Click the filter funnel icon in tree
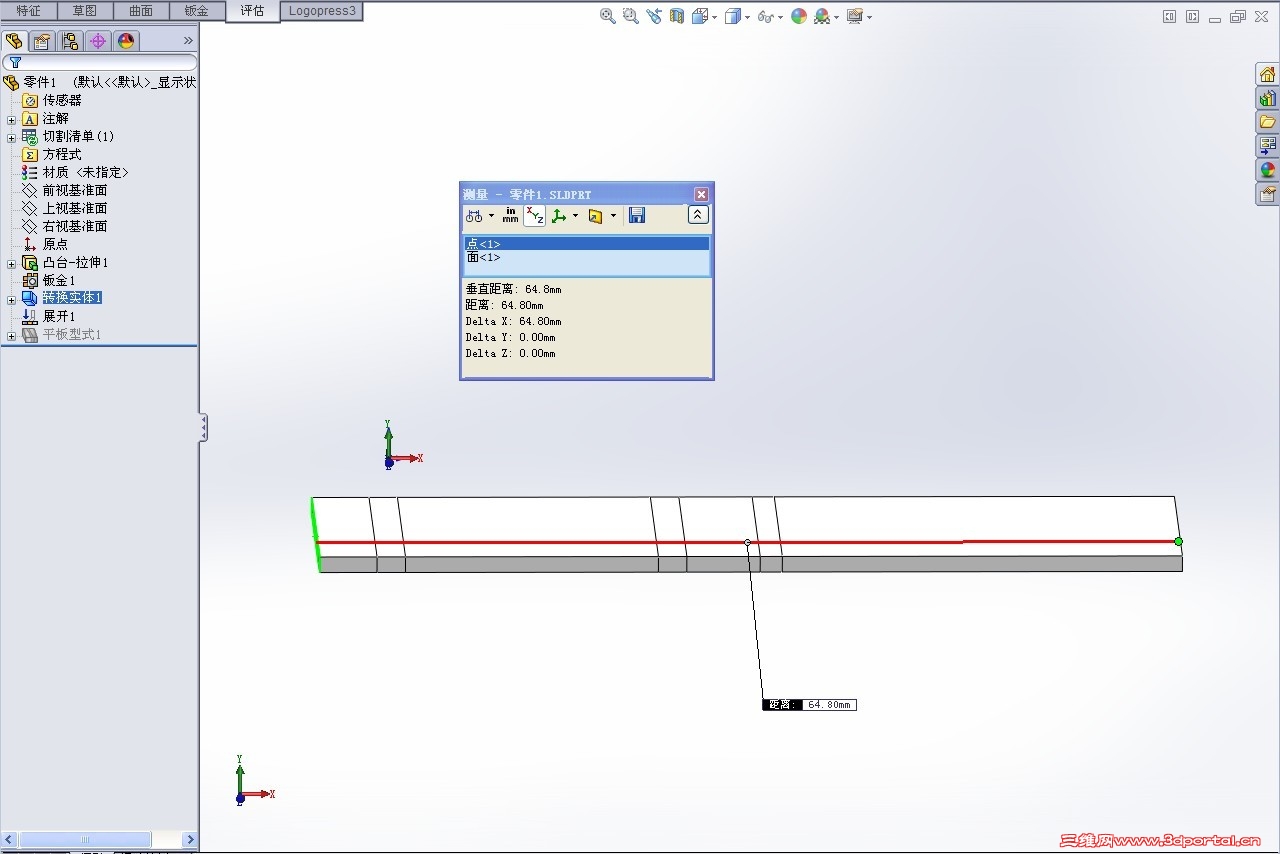 [x=15, y=62]
